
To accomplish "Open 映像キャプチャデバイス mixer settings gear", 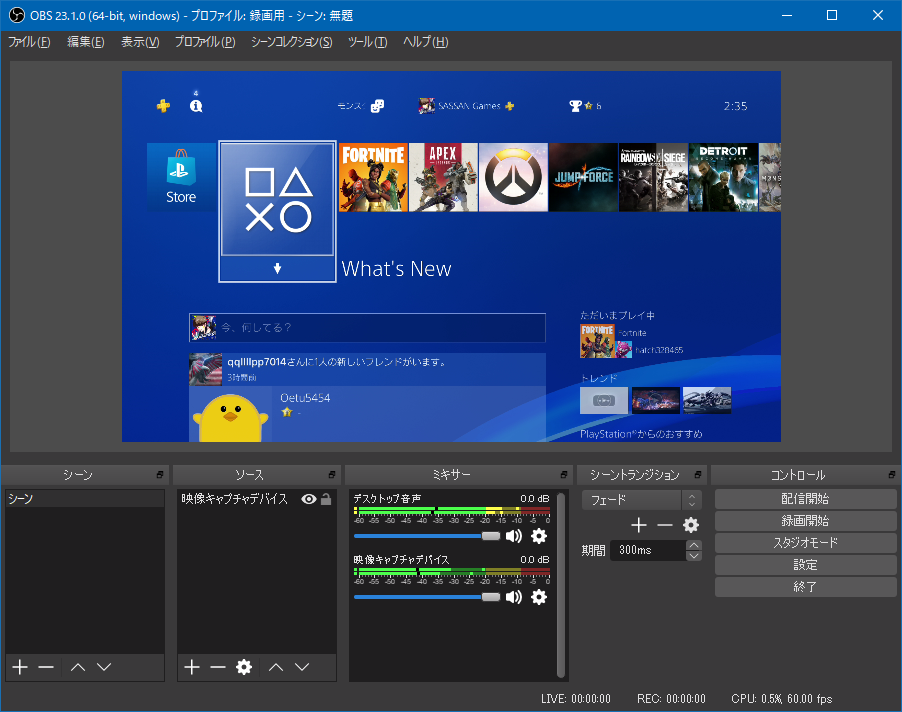I will point(539,597).
